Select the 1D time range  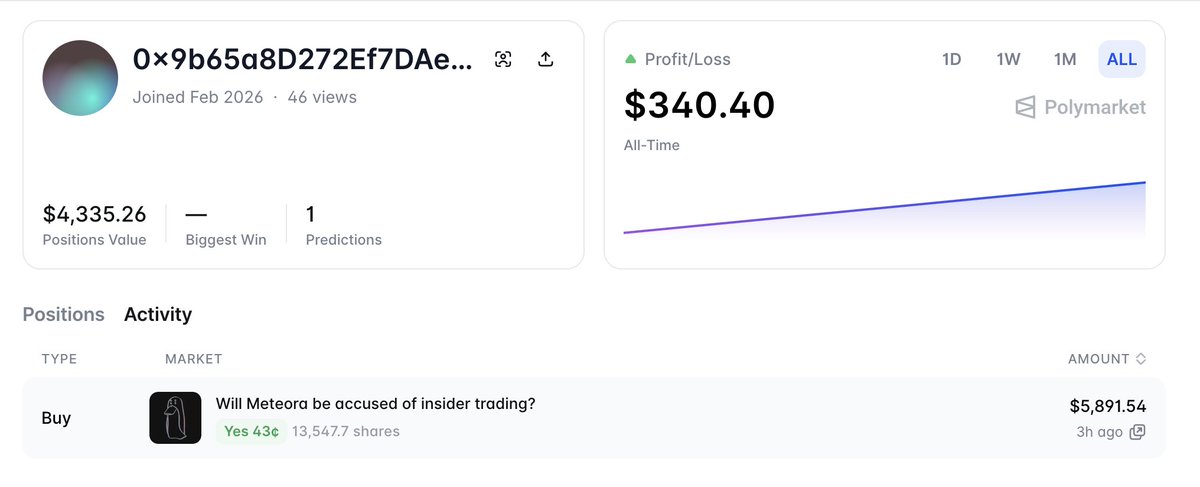coord(951,59)
